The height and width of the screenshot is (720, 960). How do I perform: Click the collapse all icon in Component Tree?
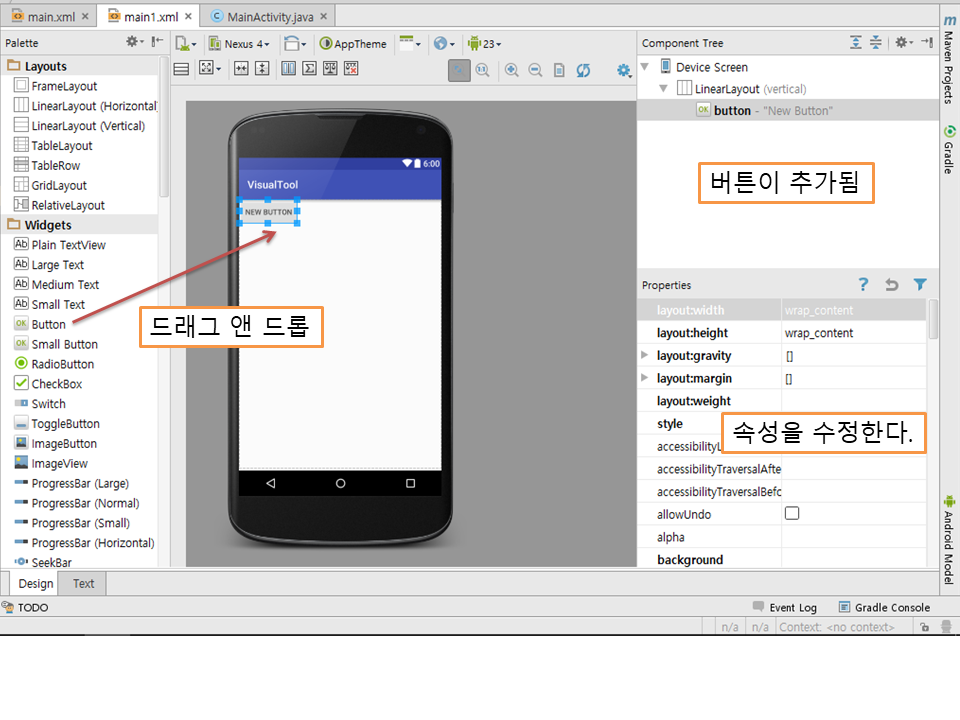876,42
